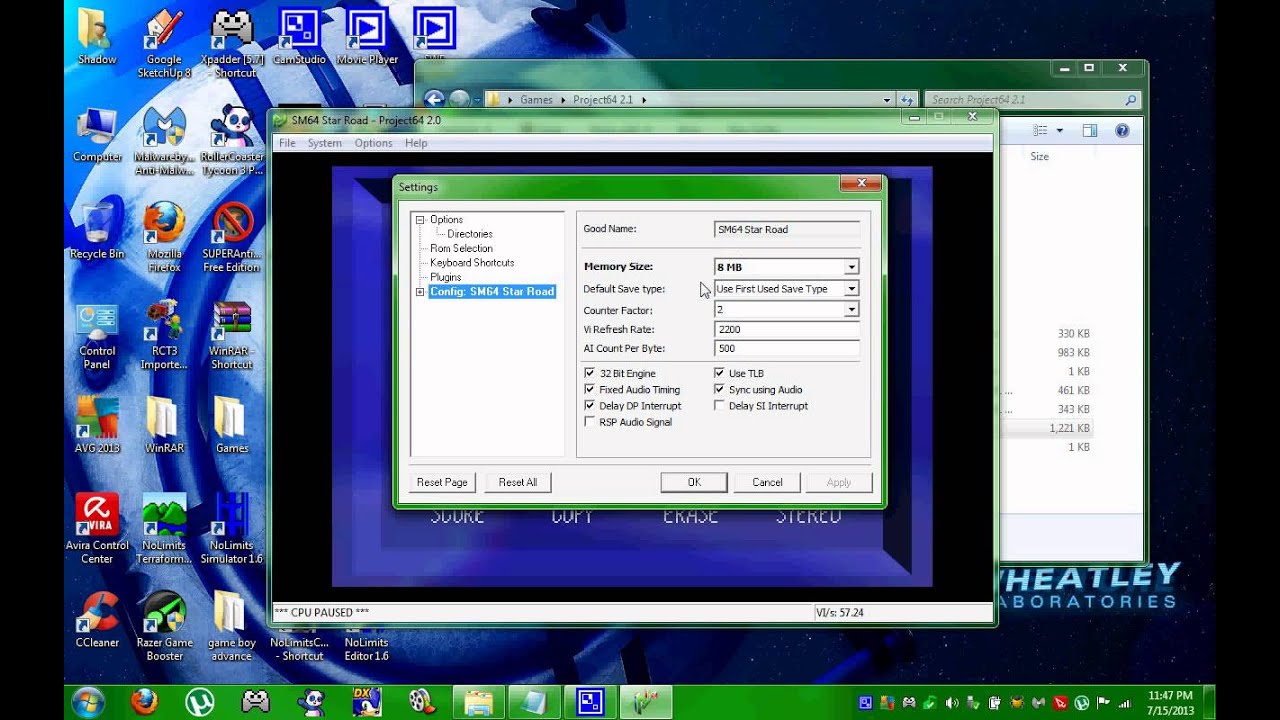The image size is (1280, 720).
Task: Click the Reset All button
Action: [518, 482]
